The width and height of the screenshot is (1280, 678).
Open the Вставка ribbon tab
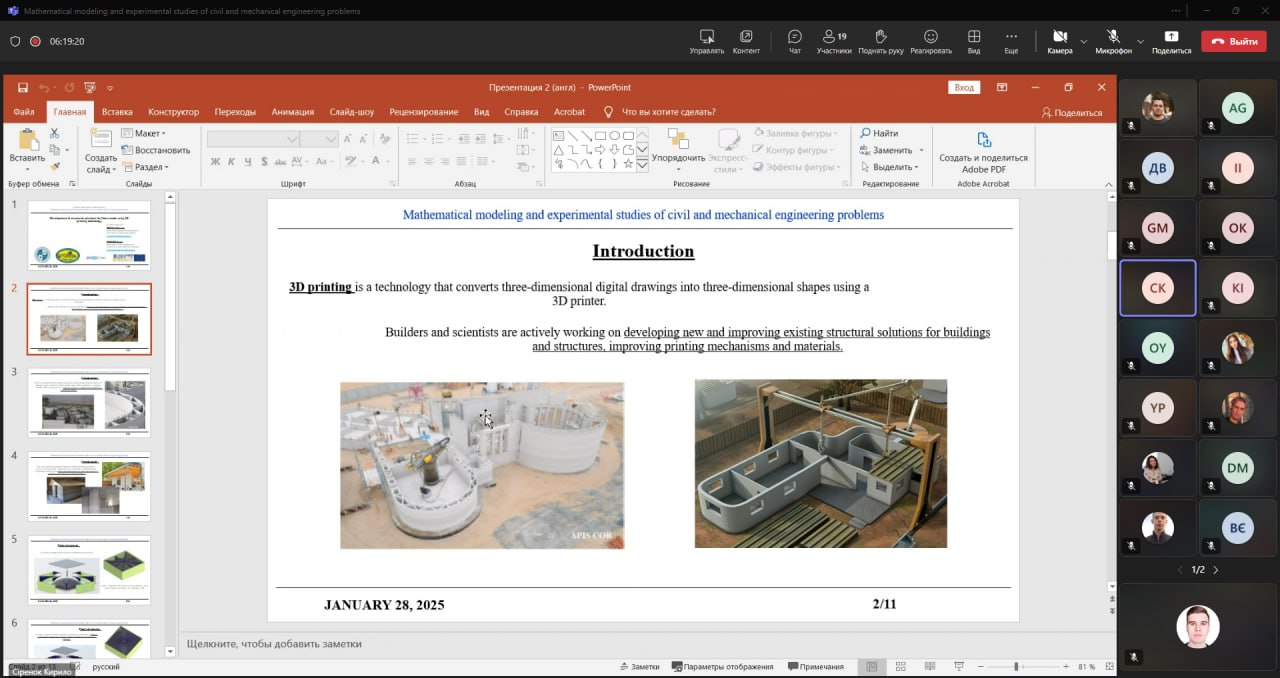pos(117,112)
